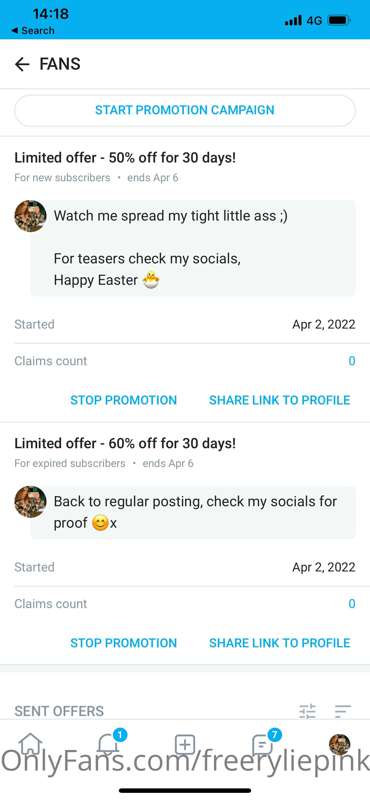Select the 60% off limited offer title
This screenshot has width=370, height=800.
(x=125, y=443)
